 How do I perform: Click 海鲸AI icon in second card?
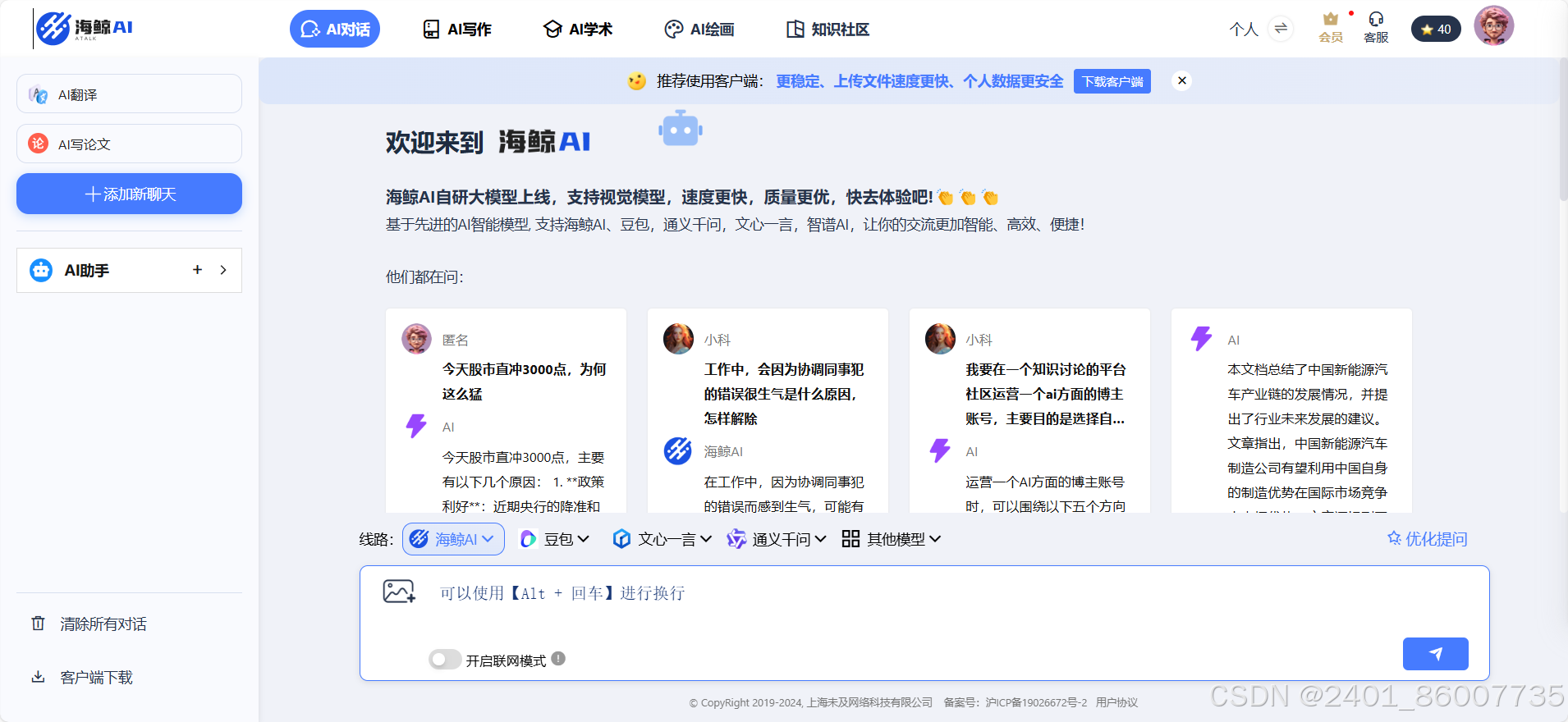coord(678,450)
